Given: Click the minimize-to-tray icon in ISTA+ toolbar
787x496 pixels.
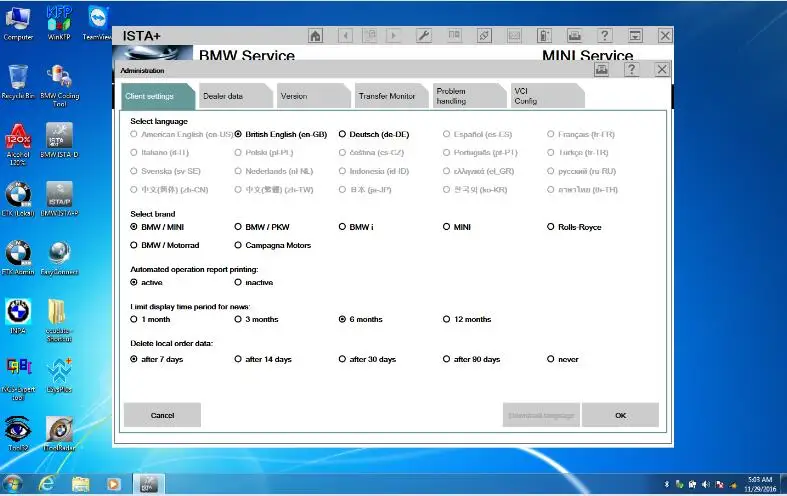Looking at the screenshot, I should pyautogui.click(x=635, y=36).
